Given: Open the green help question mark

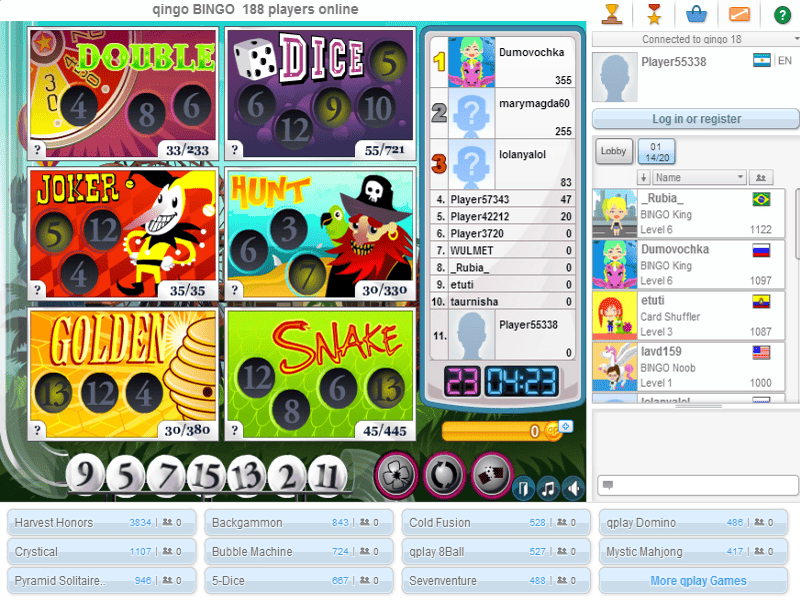Looking at the screenshot, I should pos(782,15).
